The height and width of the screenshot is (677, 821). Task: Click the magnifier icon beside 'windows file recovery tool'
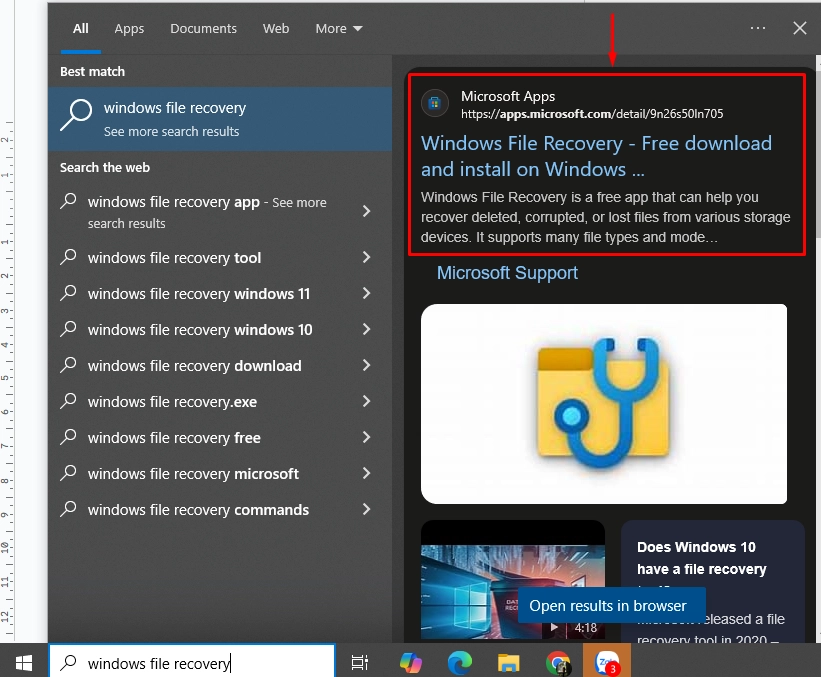(x=69, y=257)
